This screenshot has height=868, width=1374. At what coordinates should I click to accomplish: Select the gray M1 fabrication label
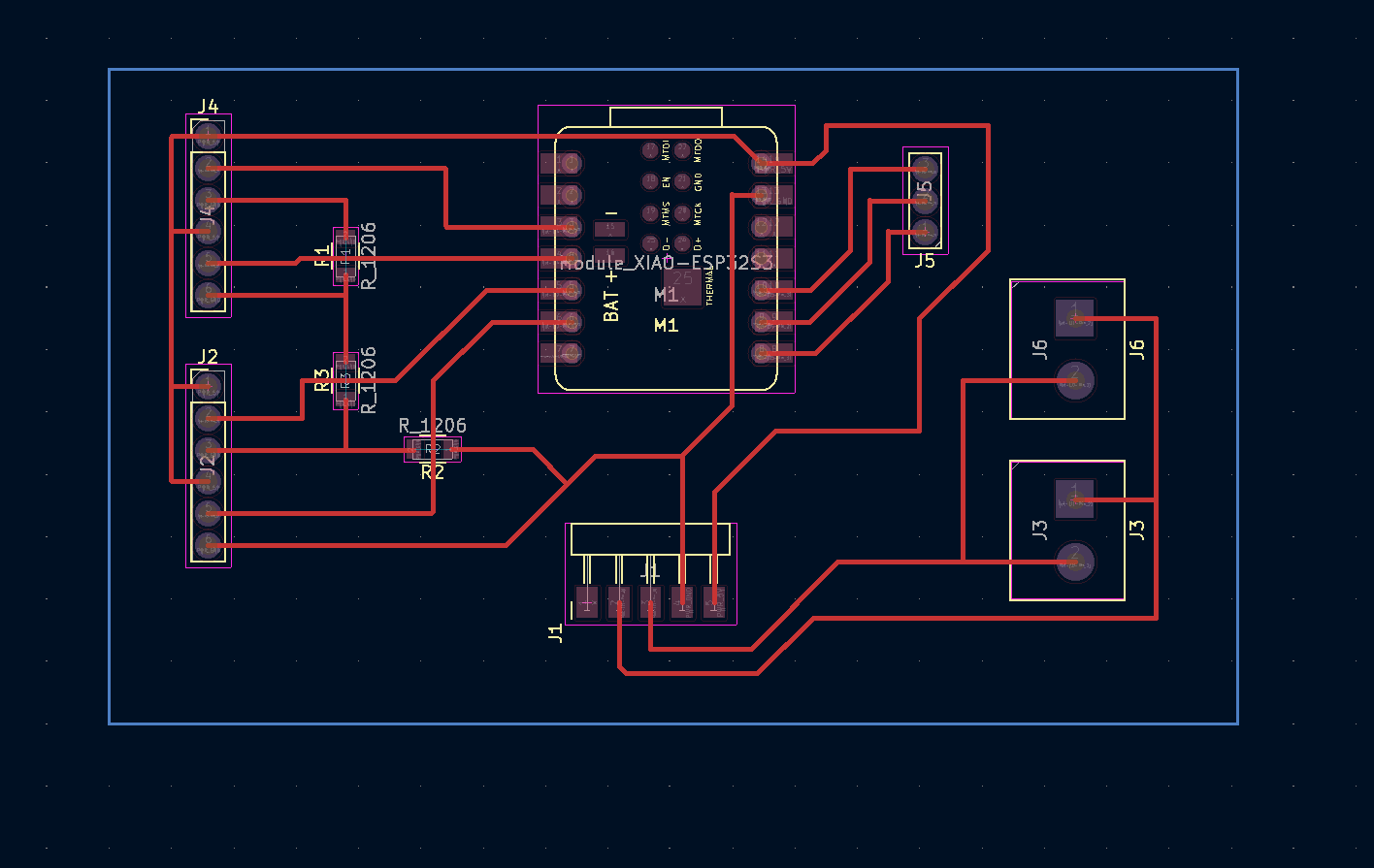pos(667,295)
